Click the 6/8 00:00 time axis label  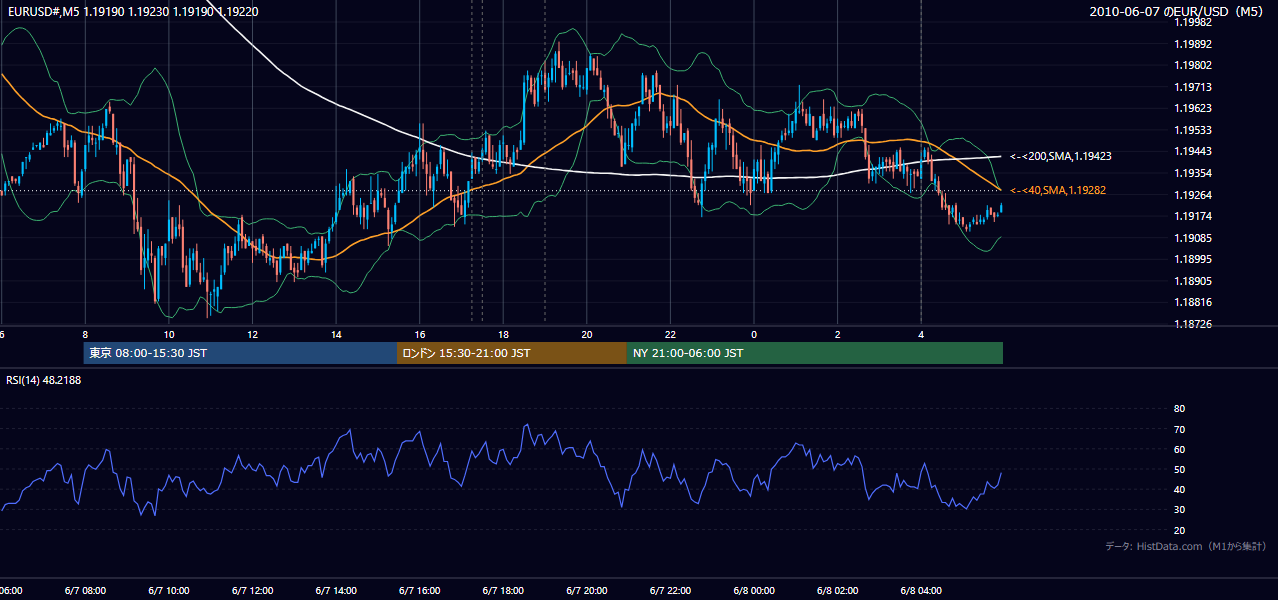coord(753,591)
